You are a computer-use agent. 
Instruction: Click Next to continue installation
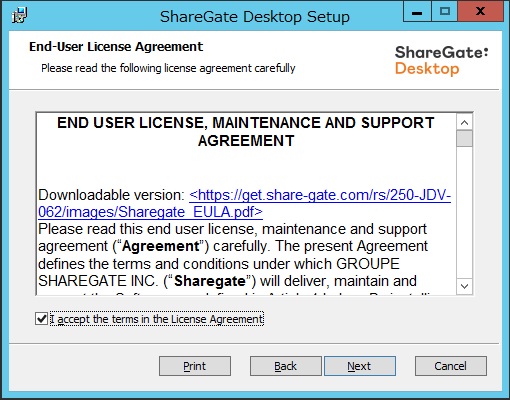coord(360,366)
